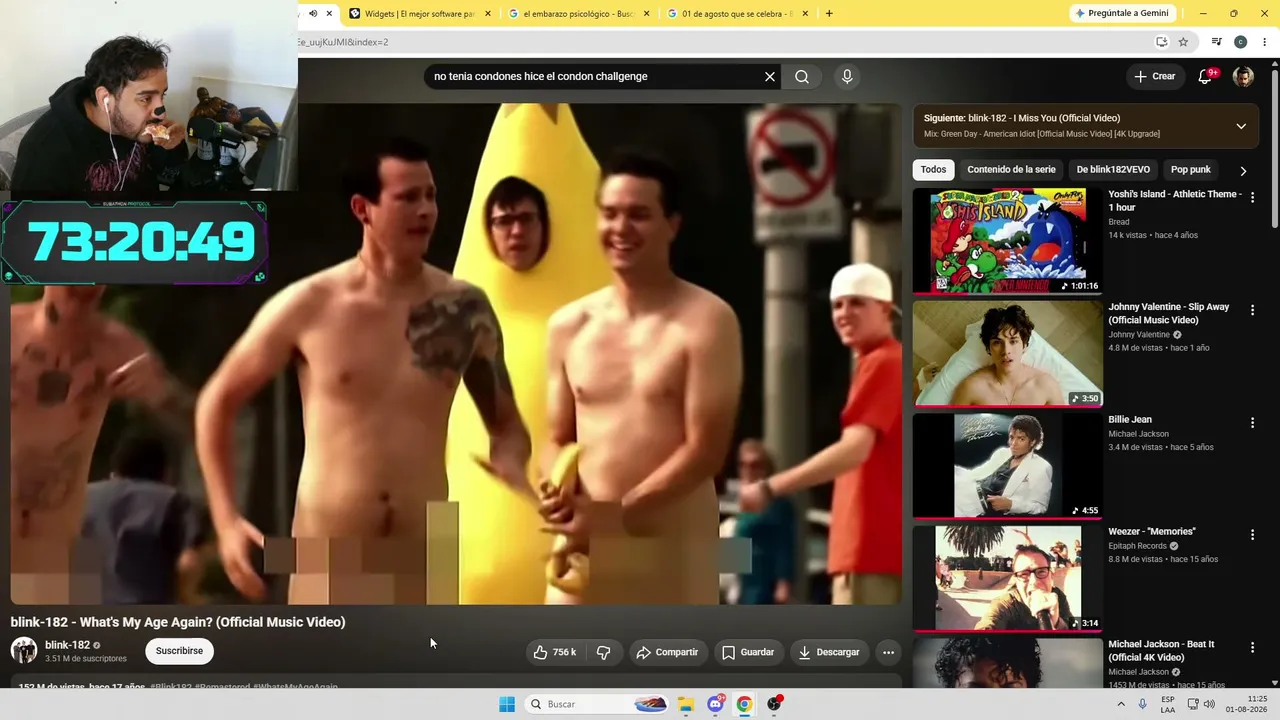Open options for Yoshi's Island video
The width and height of the screenshot is (1280, 720).
coord(1252,198)
